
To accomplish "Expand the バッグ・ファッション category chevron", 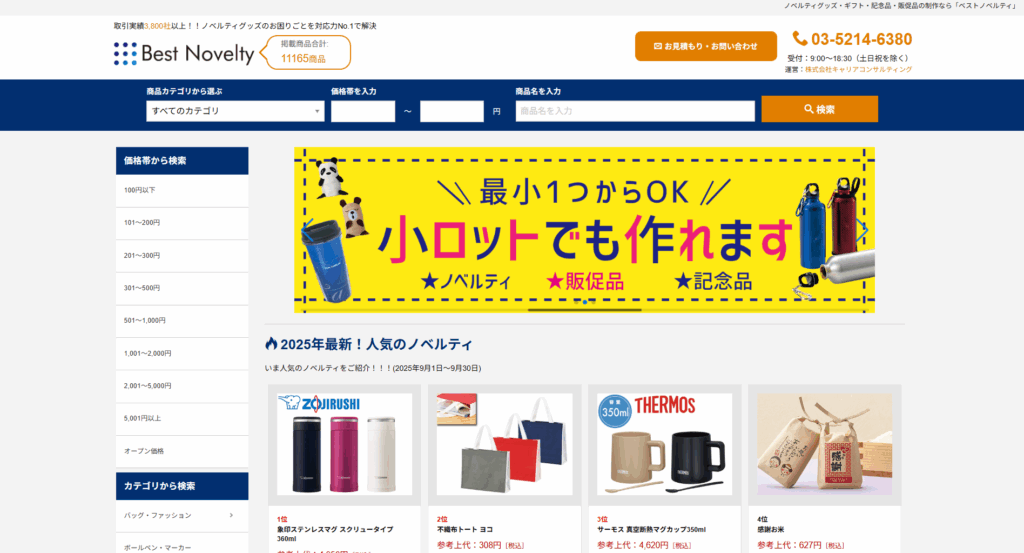I will click(231, 515).
